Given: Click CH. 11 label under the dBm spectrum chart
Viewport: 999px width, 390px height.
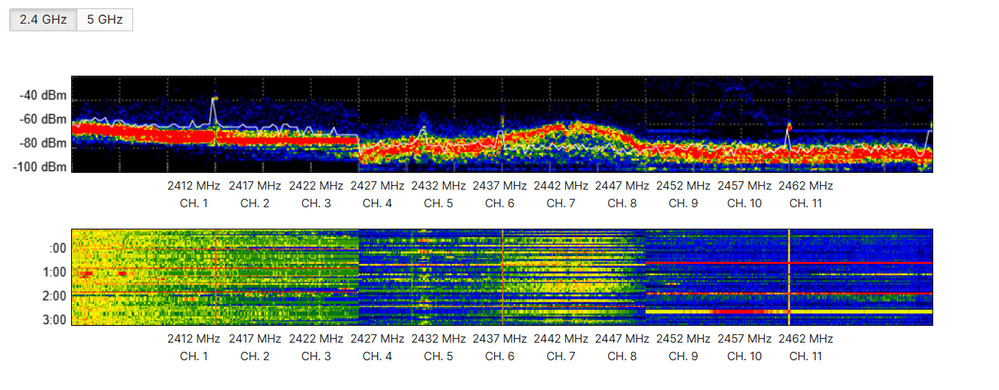Looking at the screenshot, I should [x=805, y=204].
